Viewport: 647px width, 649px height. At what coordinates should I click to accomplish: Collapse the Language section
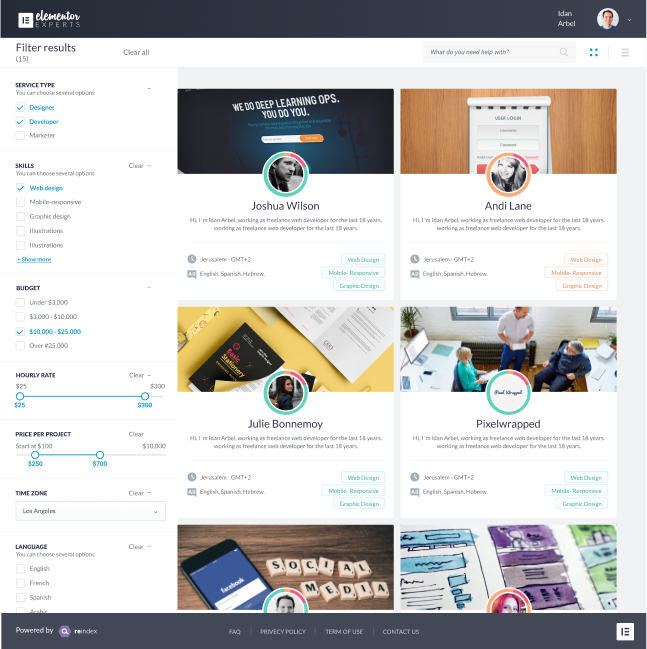149,546
